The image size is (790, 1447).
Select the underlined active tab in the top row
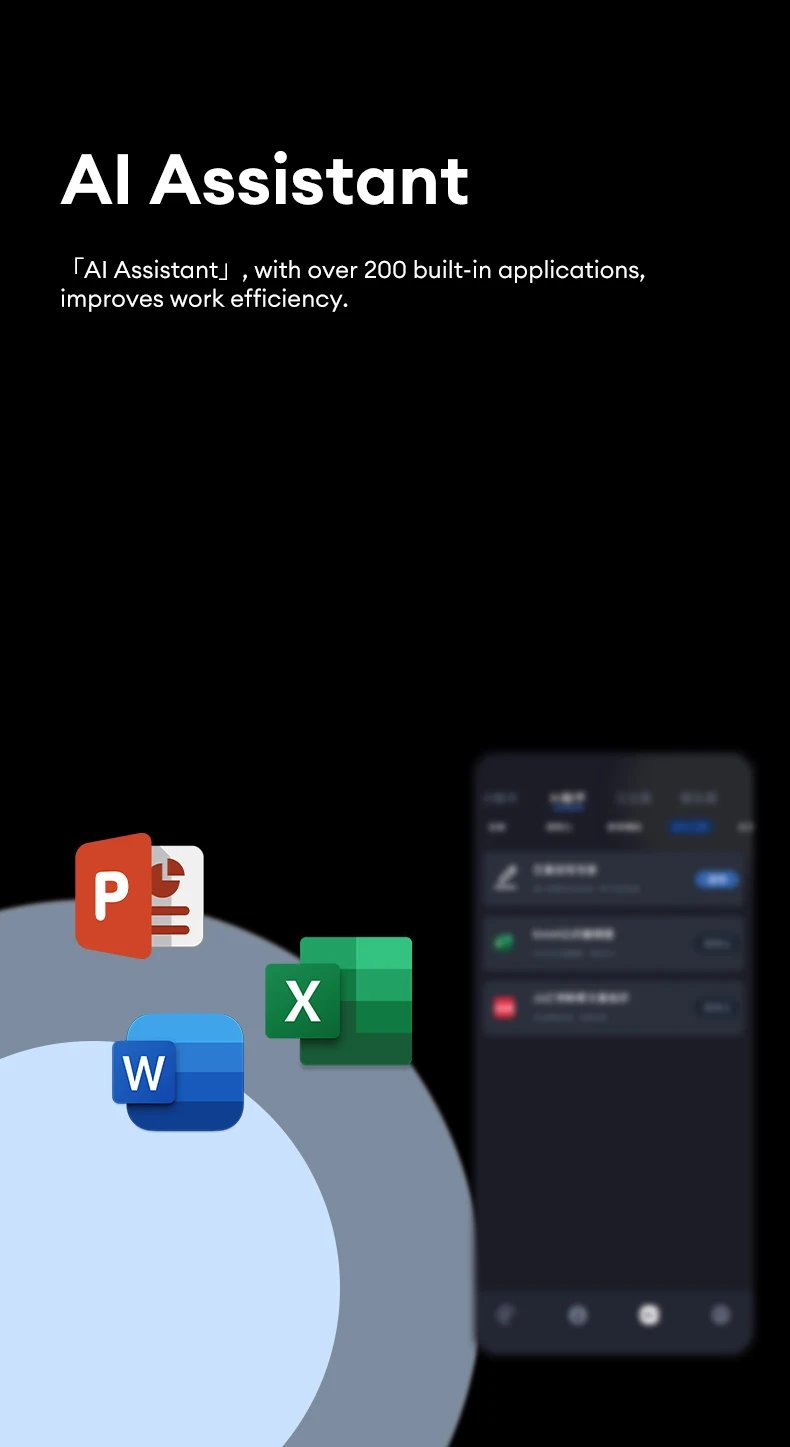coord(568,799)
